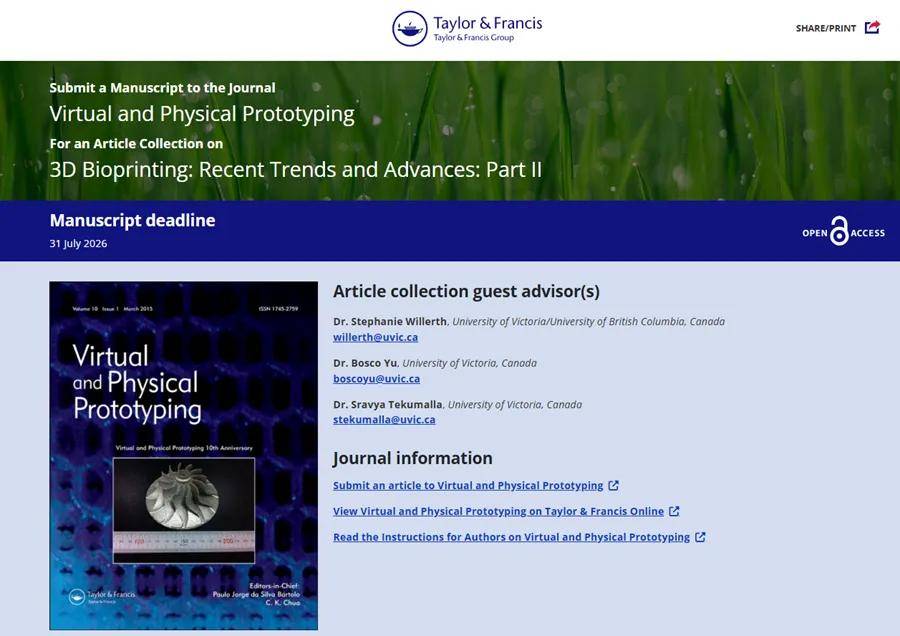Open Submit an article to journal link
Viewport: 900px width, 636px height.
pyautogui.click(x=468, y=486)
